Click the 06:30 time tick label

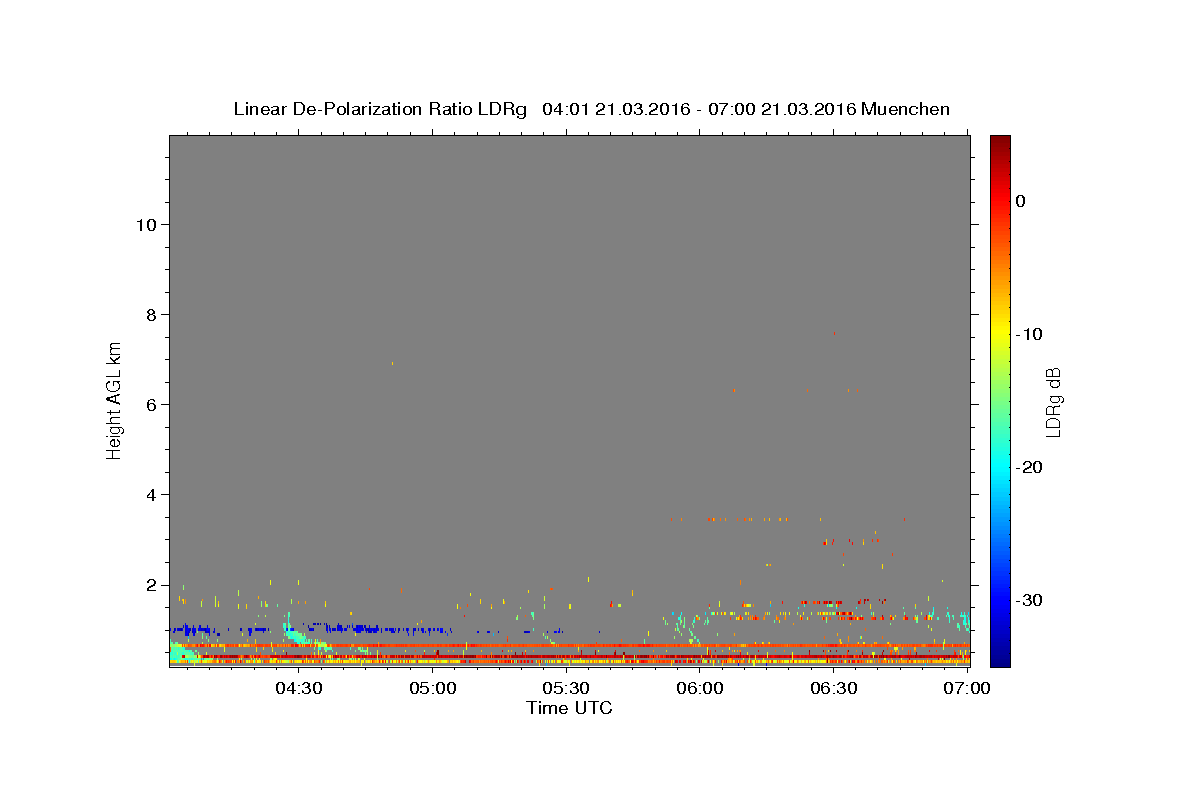coord(834,688)
